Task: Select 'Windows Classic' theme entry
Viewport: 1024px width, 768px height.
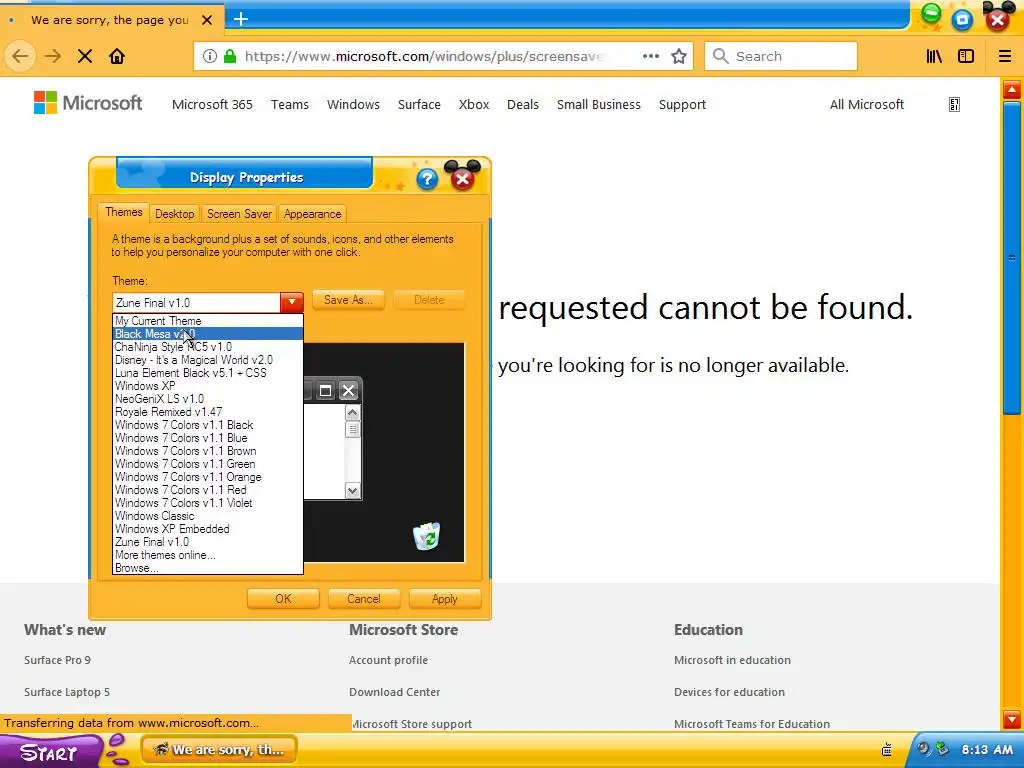Action: [x=208, y=516]
